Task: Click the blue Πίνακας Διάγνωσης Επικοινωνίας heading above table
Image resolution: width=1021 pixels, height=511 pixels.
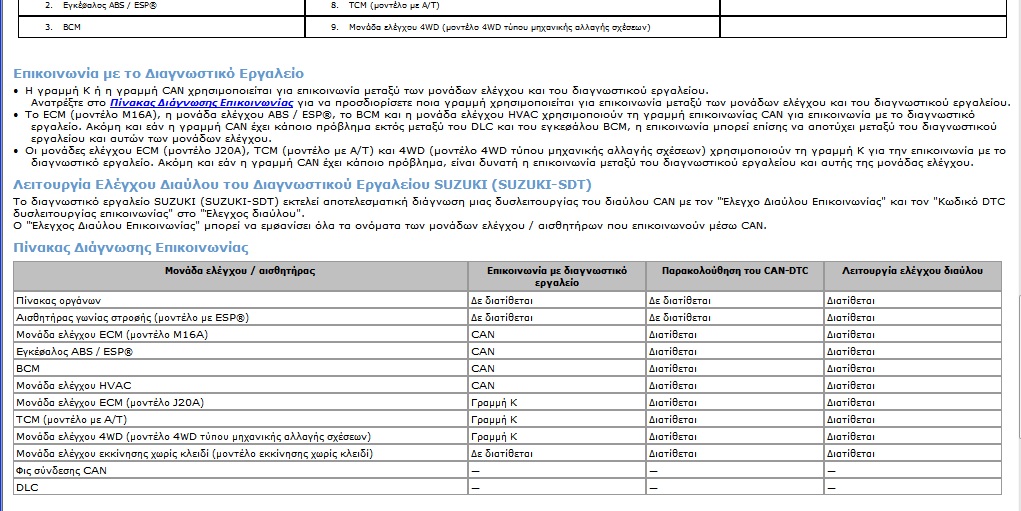Action: tap(131, 248)
